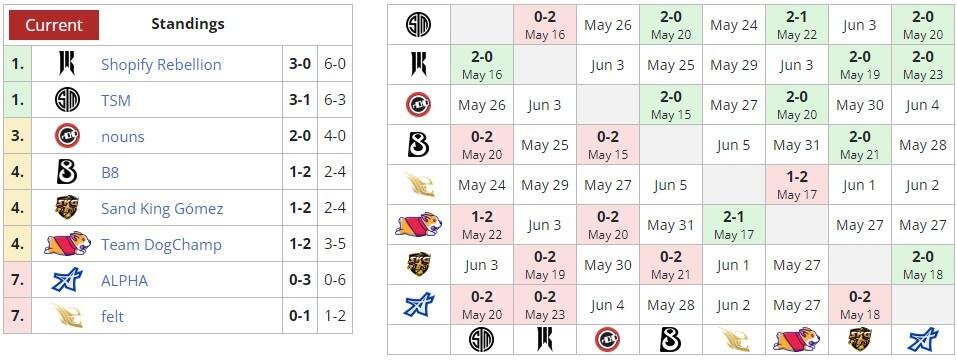
Task: Select the 1-2 May 17 result cell
Action: [x=796, y=185]
